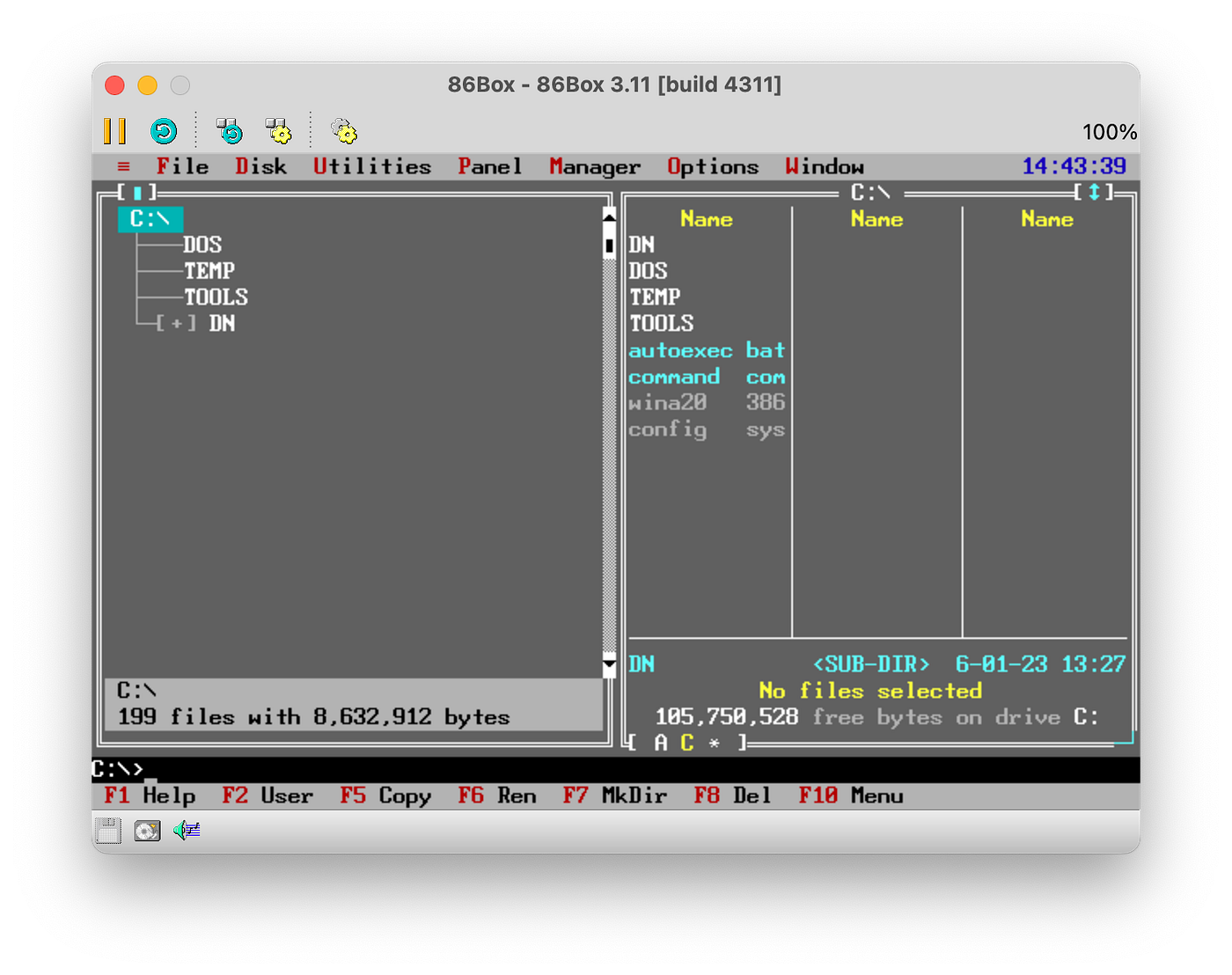
Task: Click F5 Copy in the function bar
Action: (385, 795)
